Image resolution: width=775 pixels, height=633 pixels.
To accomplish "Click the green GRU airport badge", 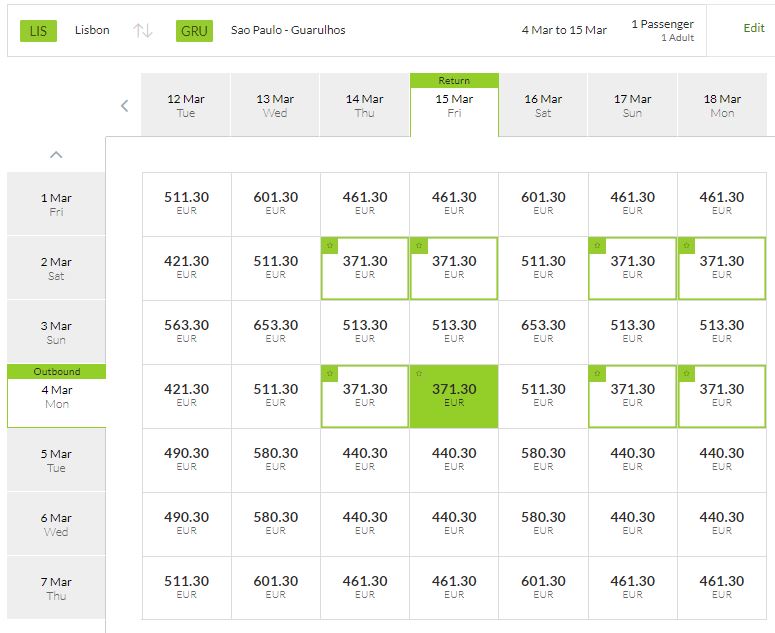I will [x=194, y=31].
